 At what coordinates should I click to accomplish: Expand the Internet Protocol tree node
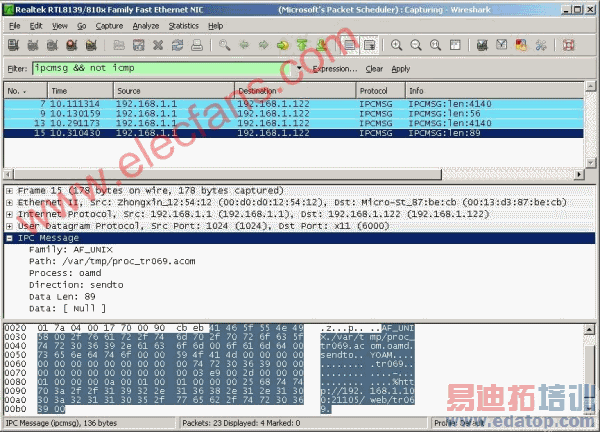(x=10, y=214)
